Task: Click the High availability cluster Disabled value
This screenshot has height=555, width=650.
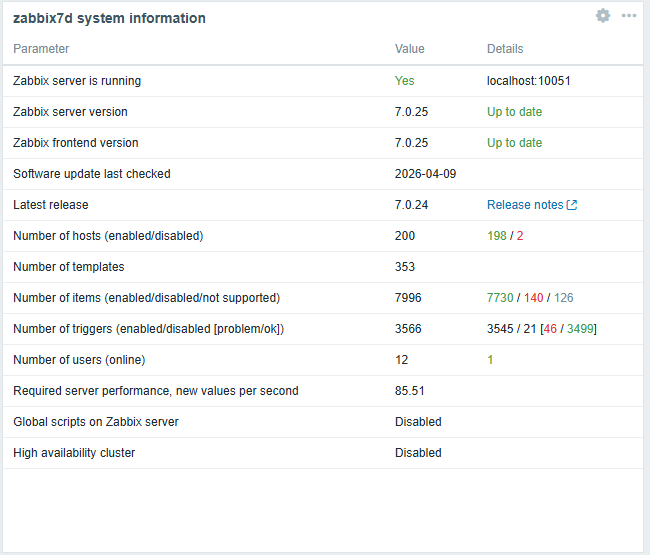Action: click(418, 453)
